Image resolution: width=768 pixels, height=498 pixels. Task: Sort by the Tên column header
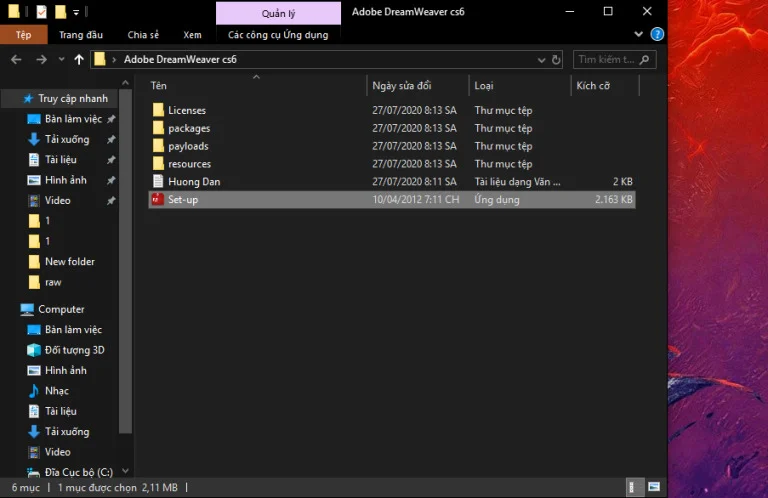click(159, 86)
